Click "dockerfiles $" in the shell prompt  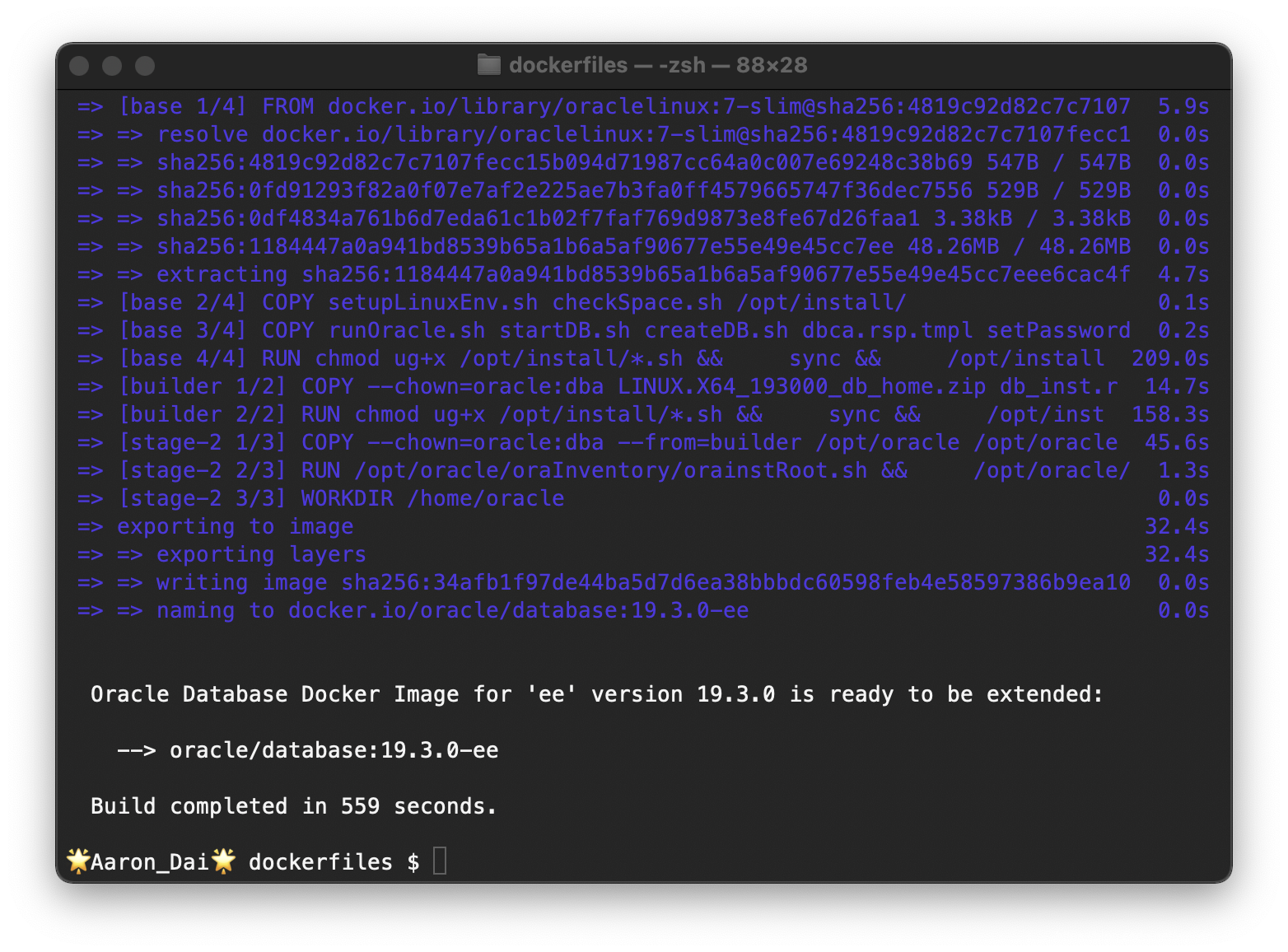click(334, 863)
